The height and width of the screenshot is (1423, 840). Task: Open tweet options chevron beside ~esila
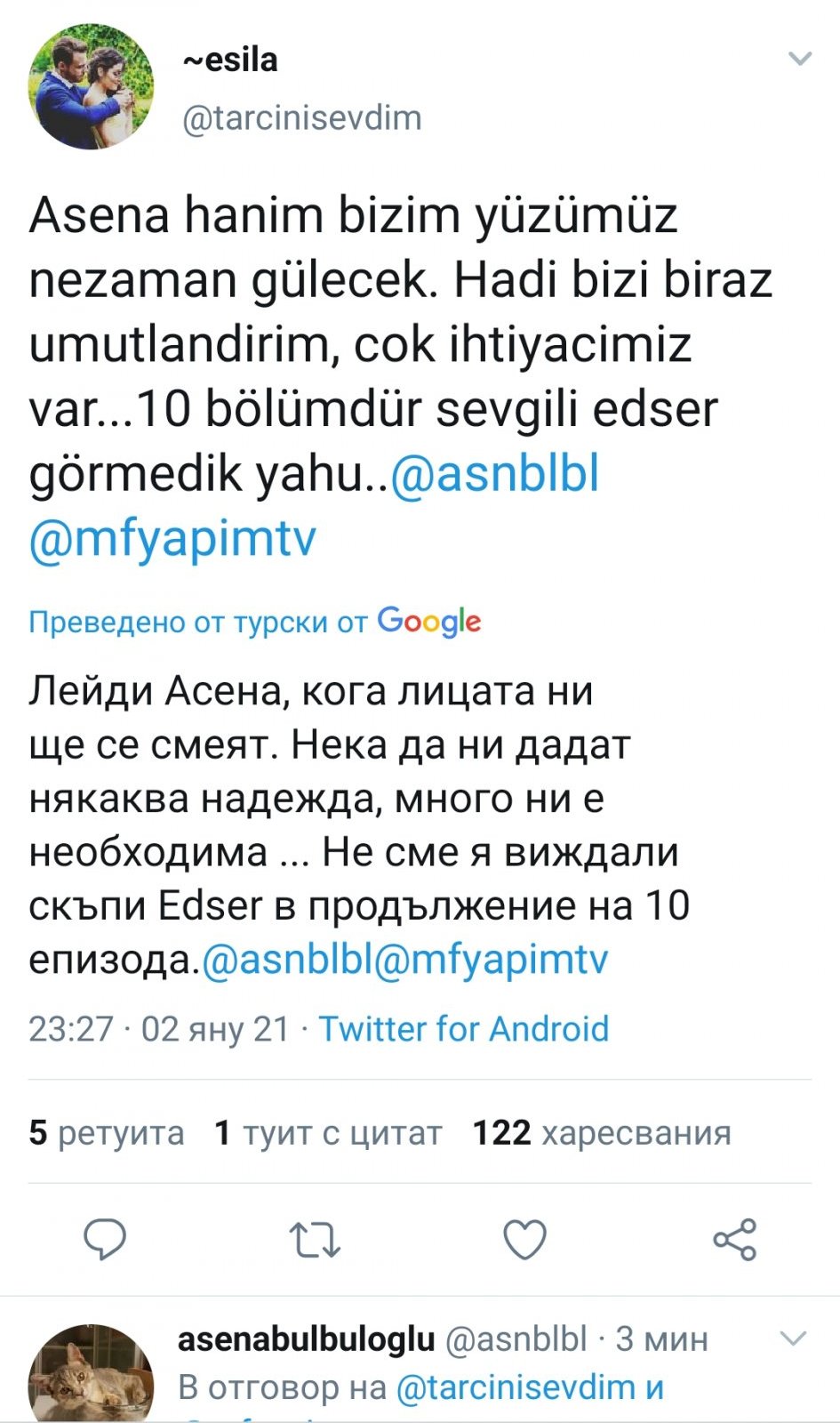800,60
